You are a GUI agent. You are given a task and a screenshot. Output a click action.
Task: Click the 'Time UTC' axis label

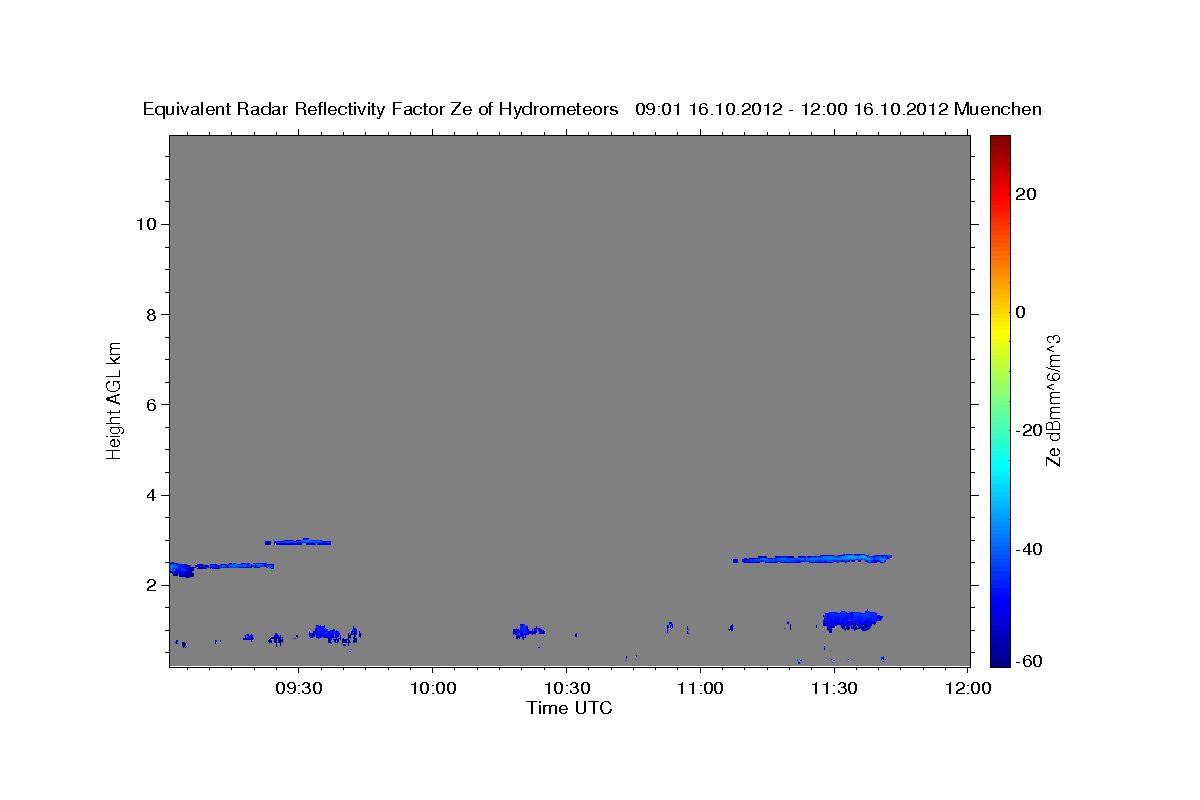pos(569,708)
